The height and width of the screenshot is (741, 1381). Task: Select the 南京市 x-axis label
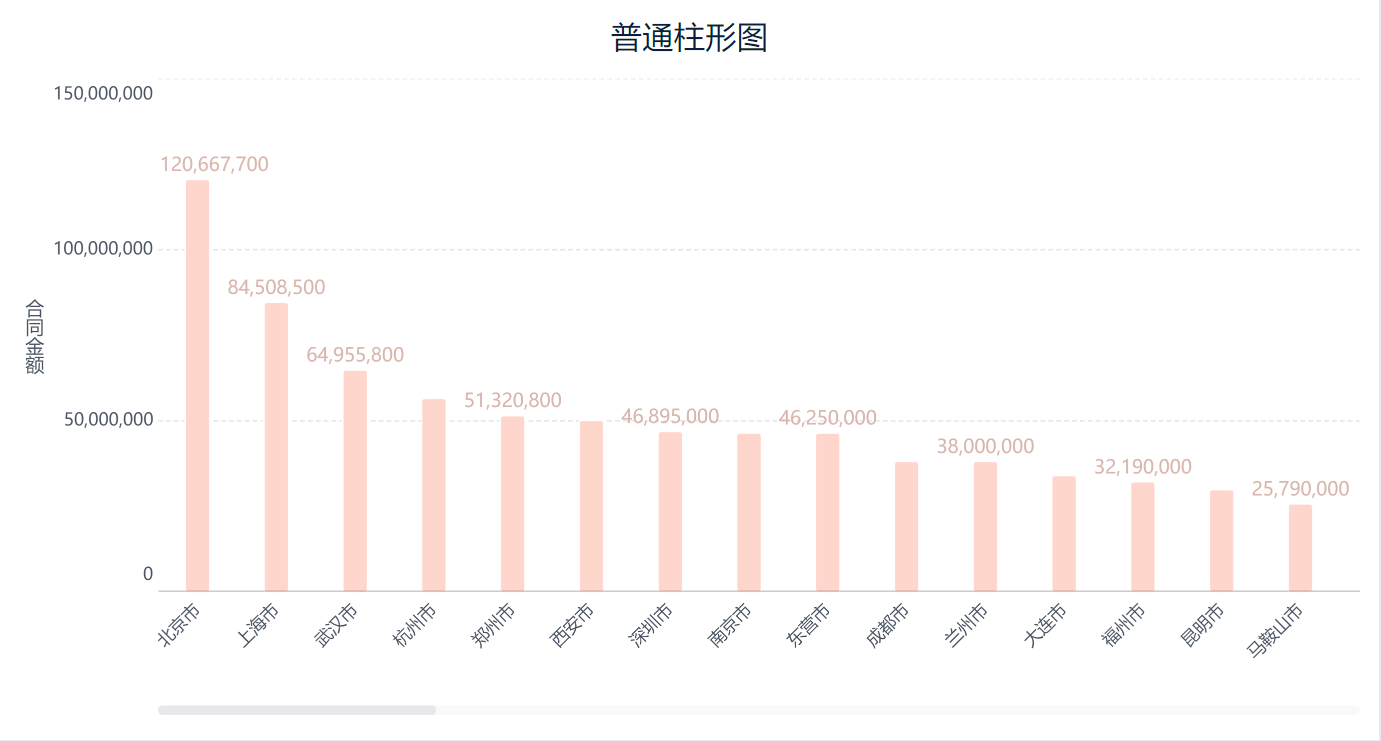coord(728,625)
